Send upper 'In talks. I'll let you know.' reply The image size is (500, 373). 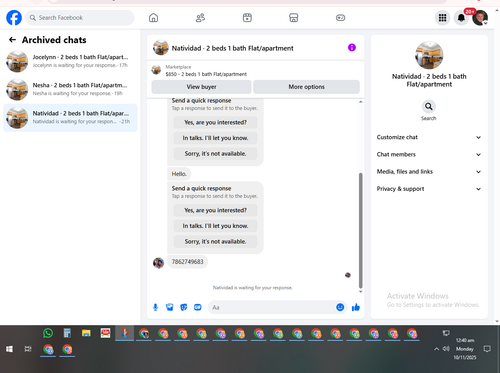pos(215,138)
